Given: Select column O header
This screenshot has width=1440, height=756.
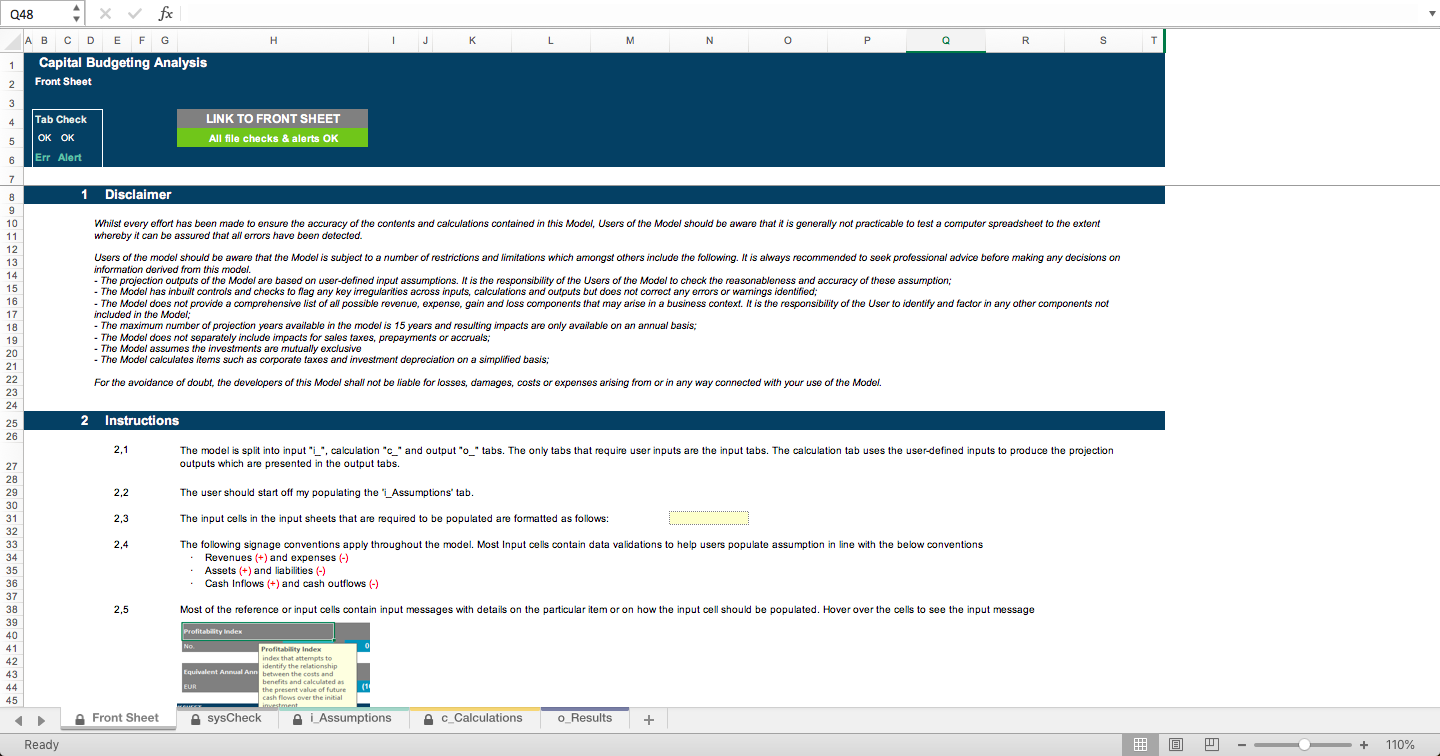Looking at the screenshot, I should tap(787, 40).
